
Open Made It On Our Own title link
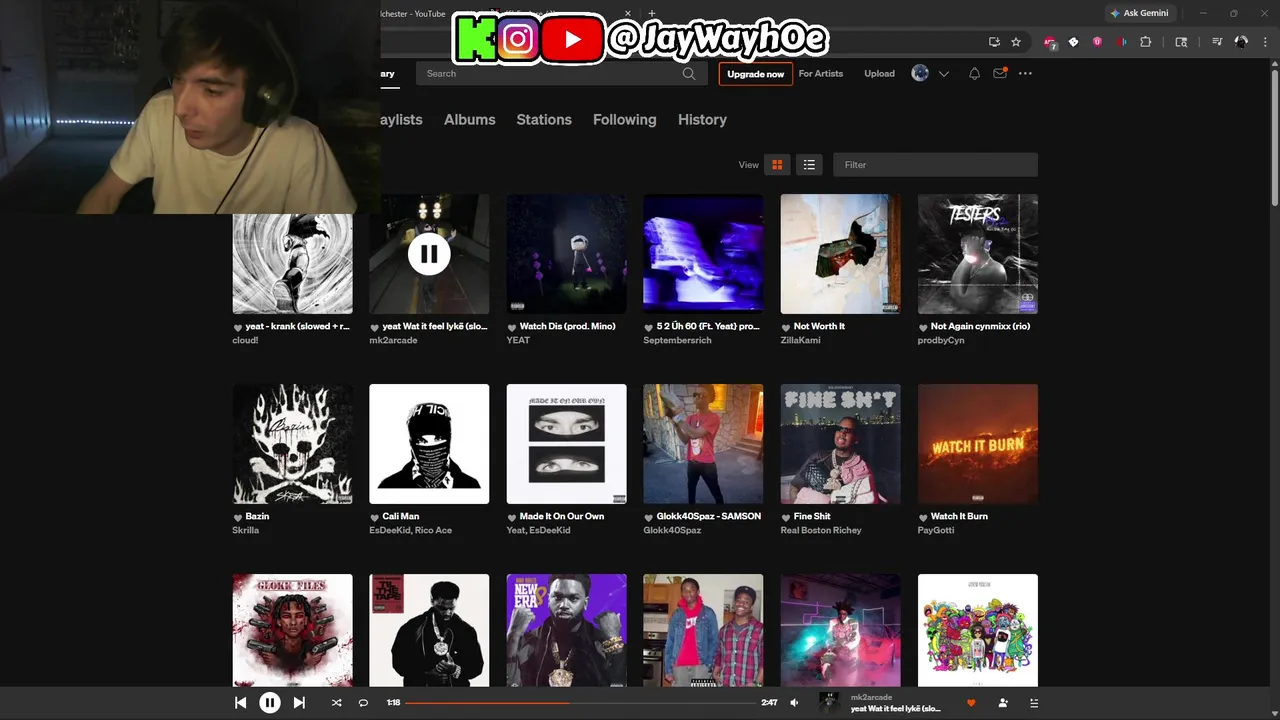(562, 516)
